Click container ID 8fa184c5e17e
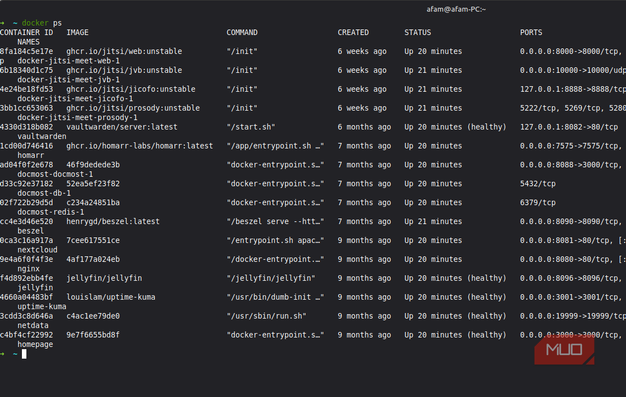 click(26, 51)
